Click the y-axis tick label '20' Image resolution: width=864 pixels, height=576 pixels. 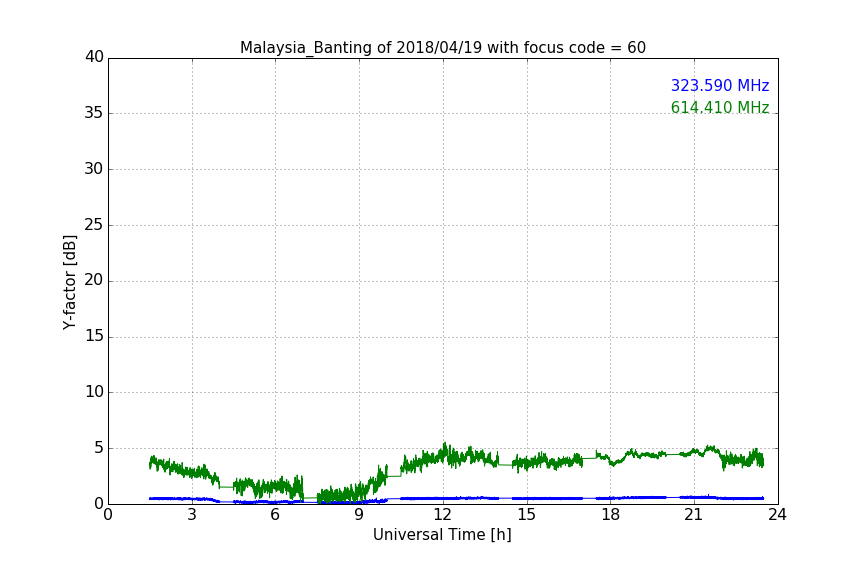94,280
